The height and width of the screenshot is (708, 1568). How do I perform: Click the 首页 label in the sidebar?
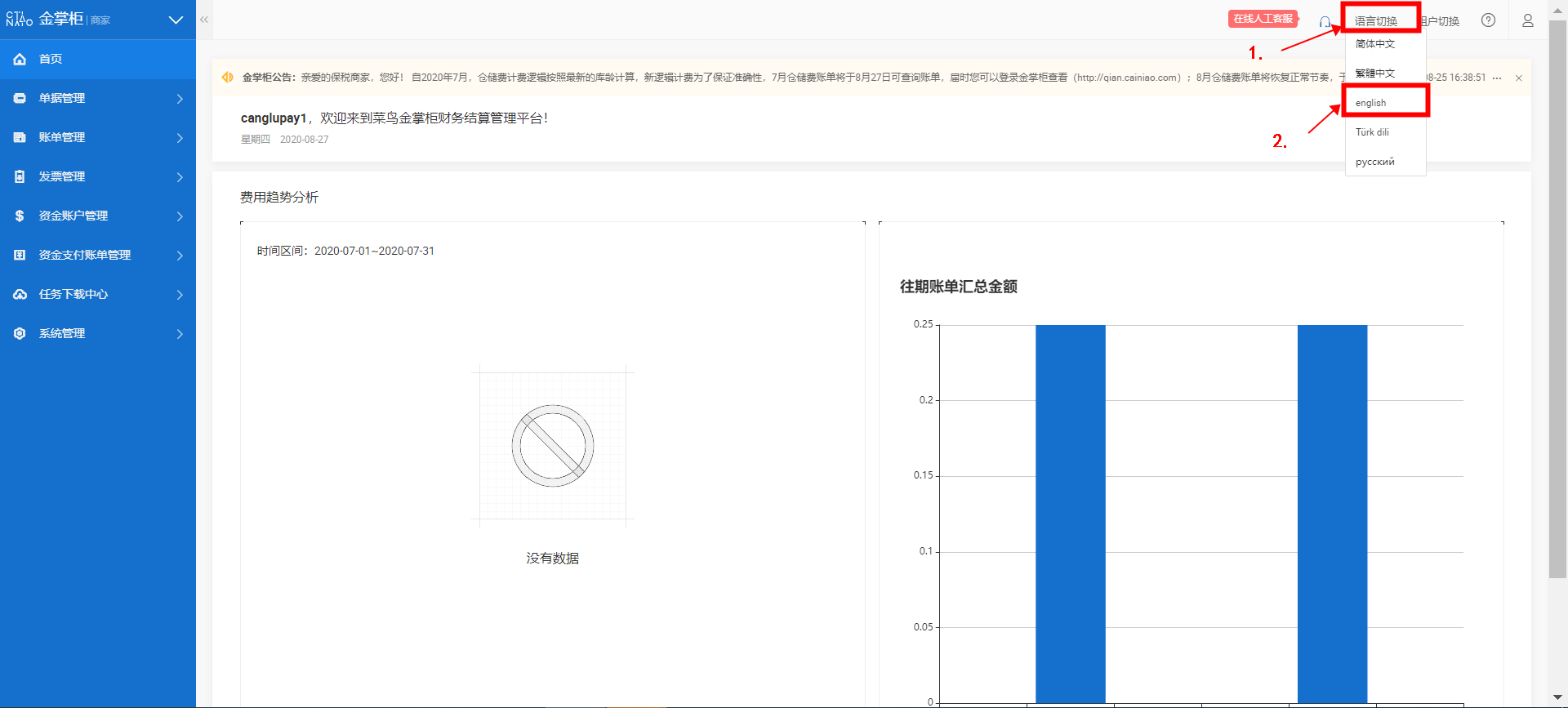click(x=51, y=59)
